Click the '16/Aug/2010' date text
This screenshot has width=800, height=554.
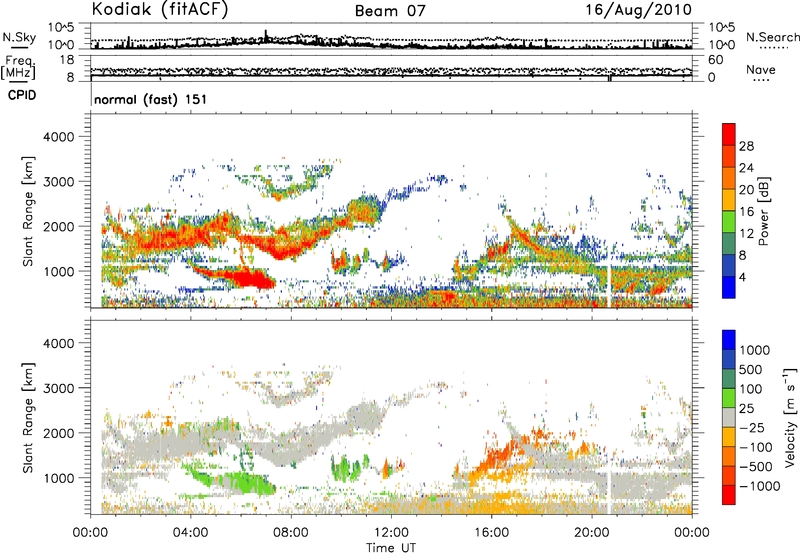[x=638, y=10]
